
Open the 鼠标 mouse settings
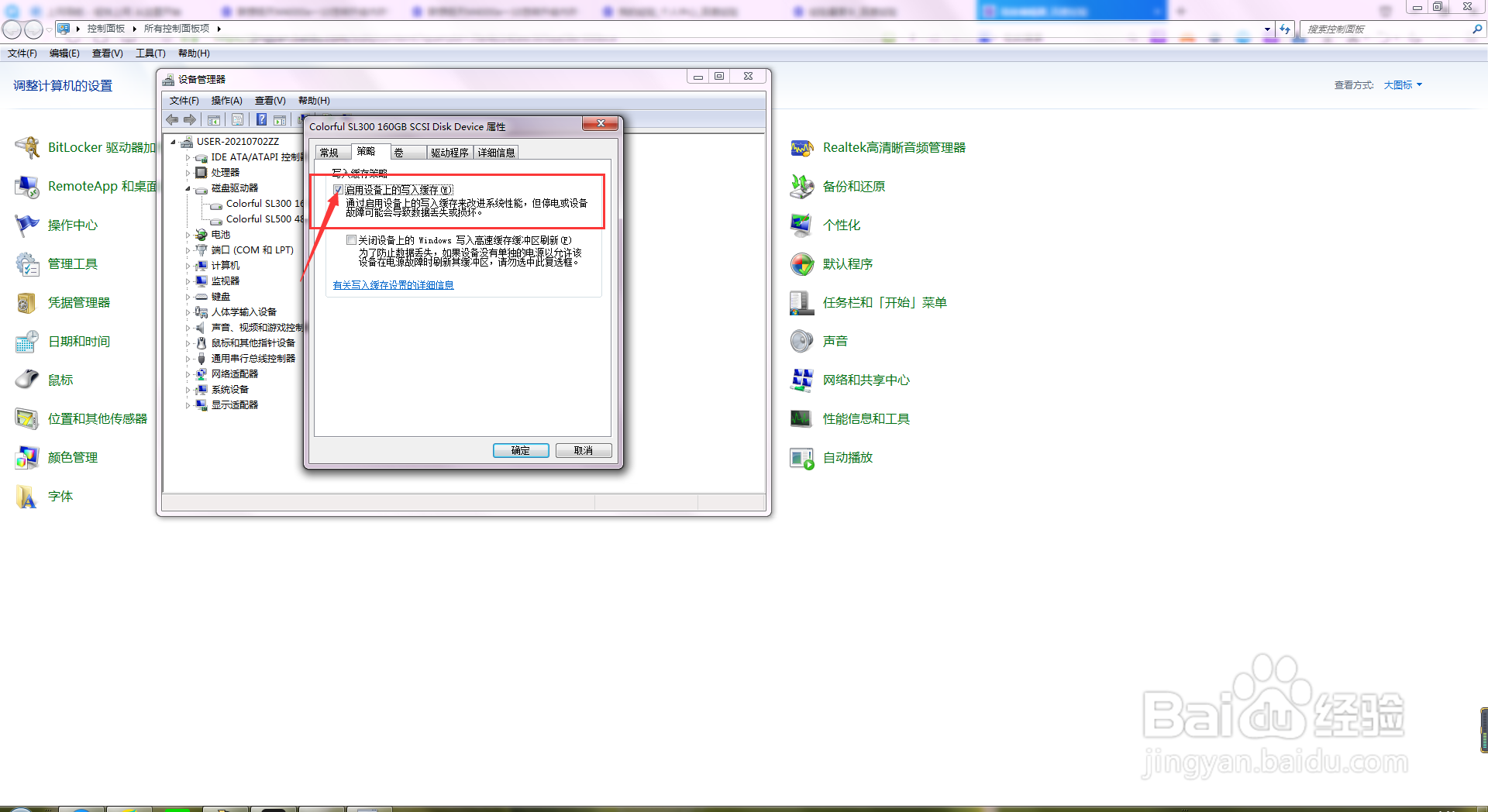(44, 380)
